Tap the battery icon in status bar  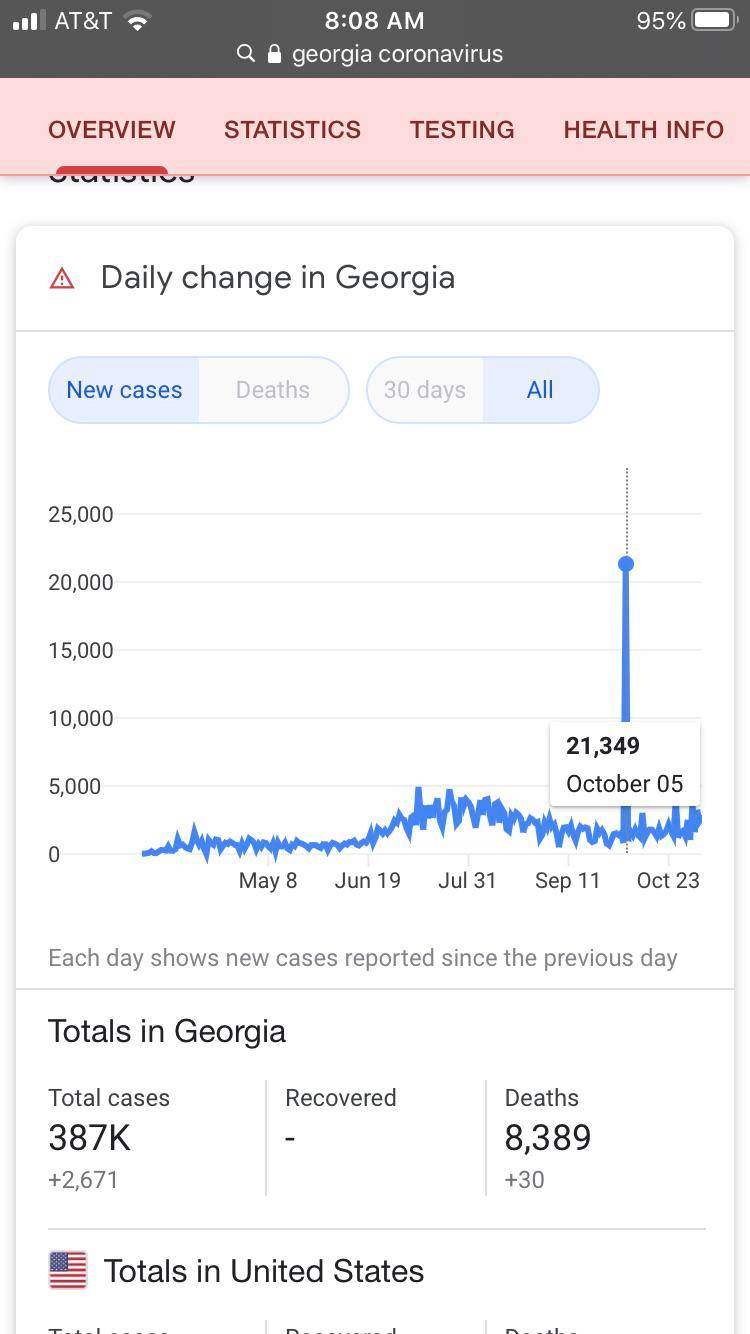point(715,20)
